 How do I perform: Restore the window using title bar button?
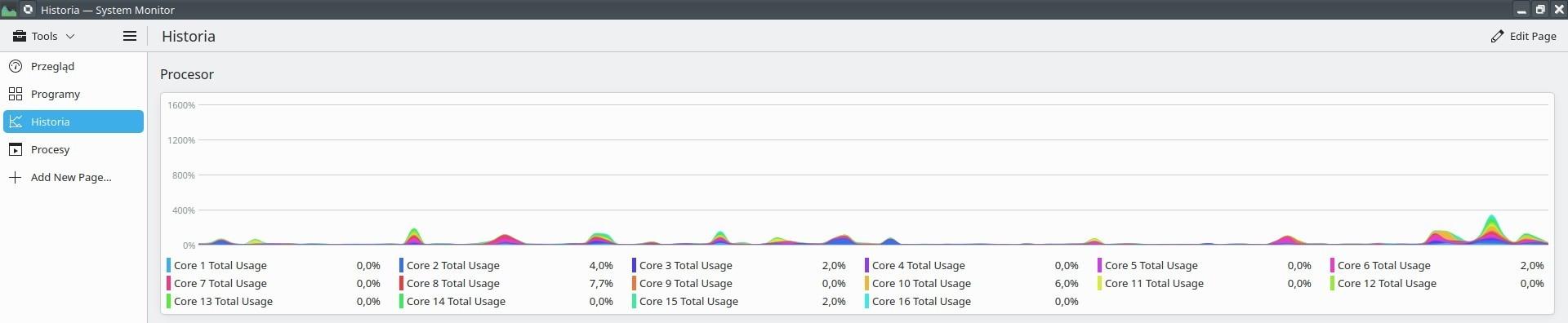pos(1540,10)
